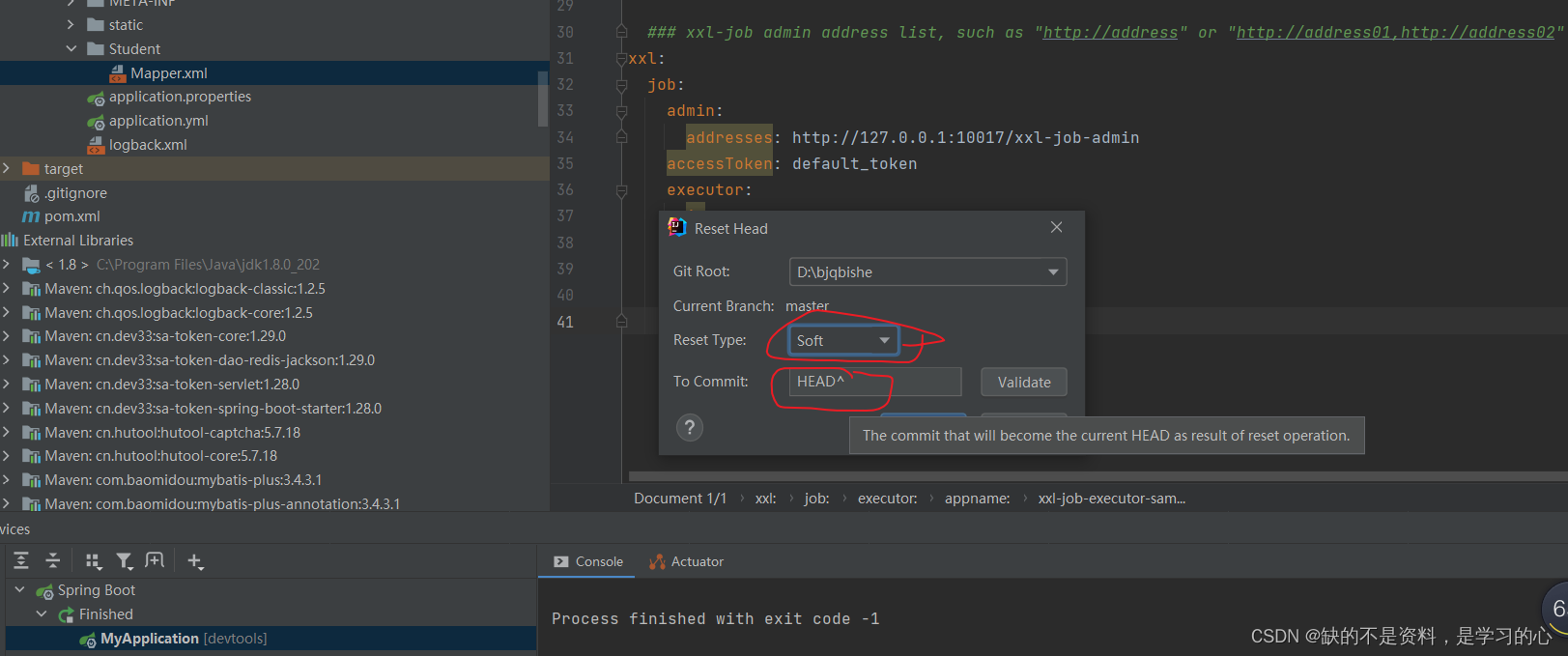Collapse the Spring Boot services node
This screenshot has height=656, width=1568.
20,589
